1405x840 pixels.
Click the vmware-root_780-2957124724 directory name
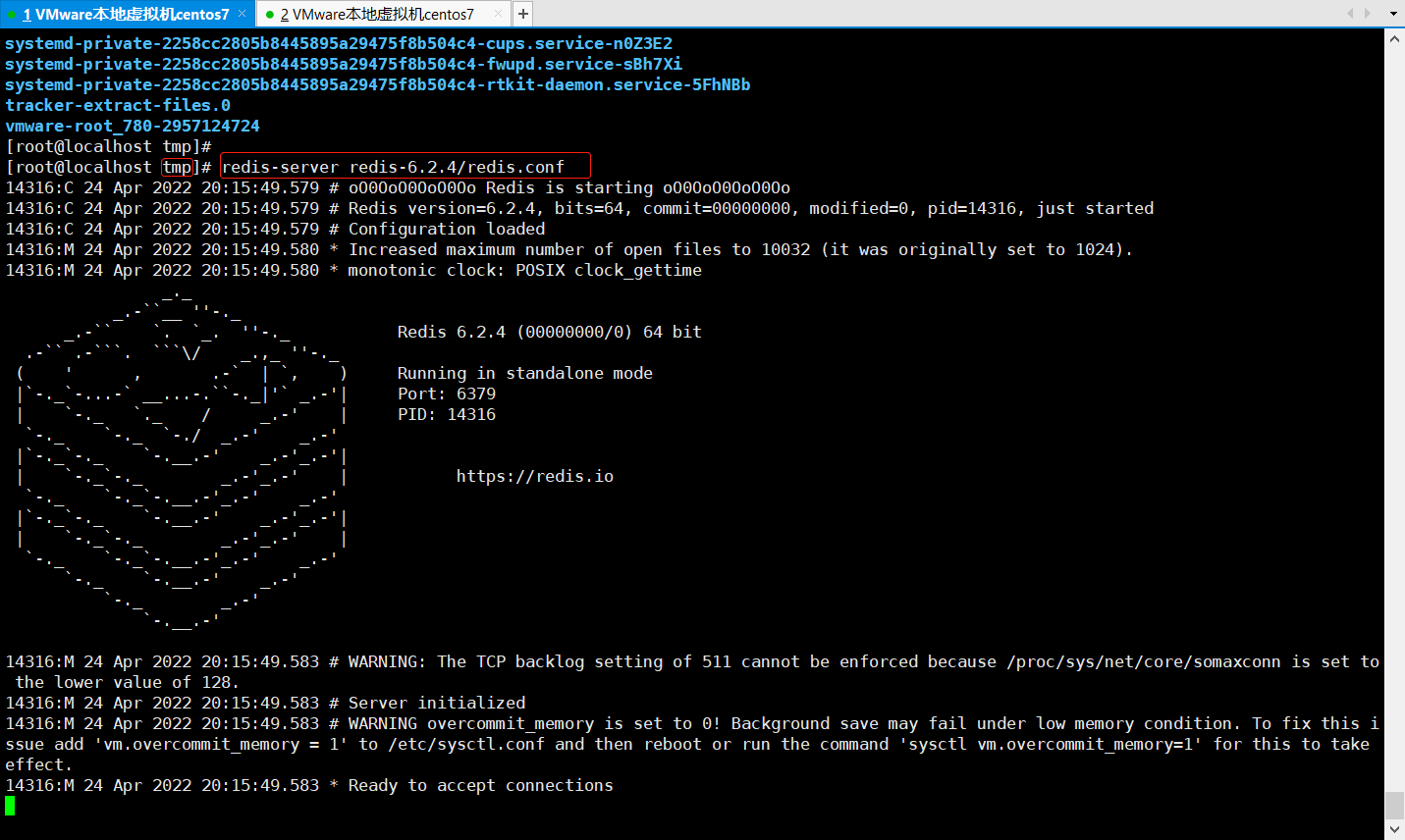[133, 126]
